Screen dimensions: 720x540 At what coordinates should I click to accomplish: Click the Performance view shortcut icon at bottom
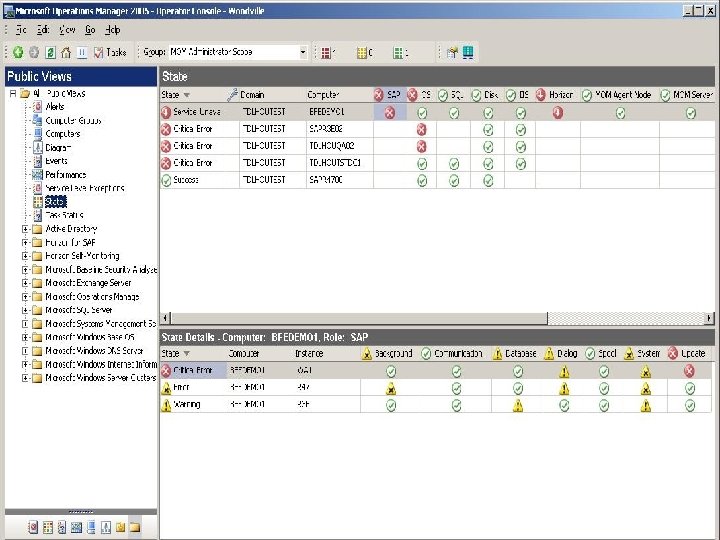[76, 528]
